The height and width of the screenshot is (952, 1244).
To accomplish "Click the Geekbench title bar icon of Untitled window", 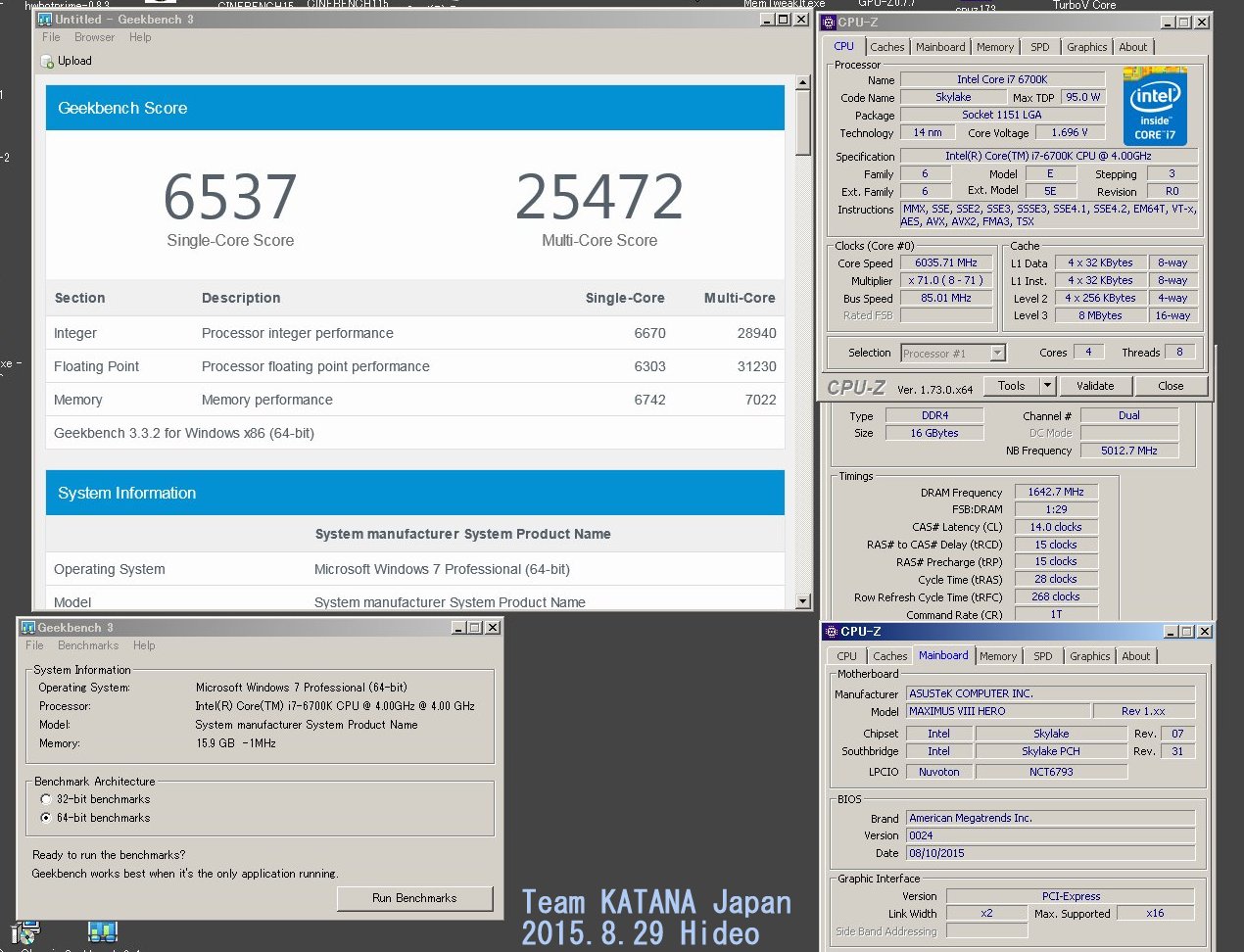I will [44, 20].
